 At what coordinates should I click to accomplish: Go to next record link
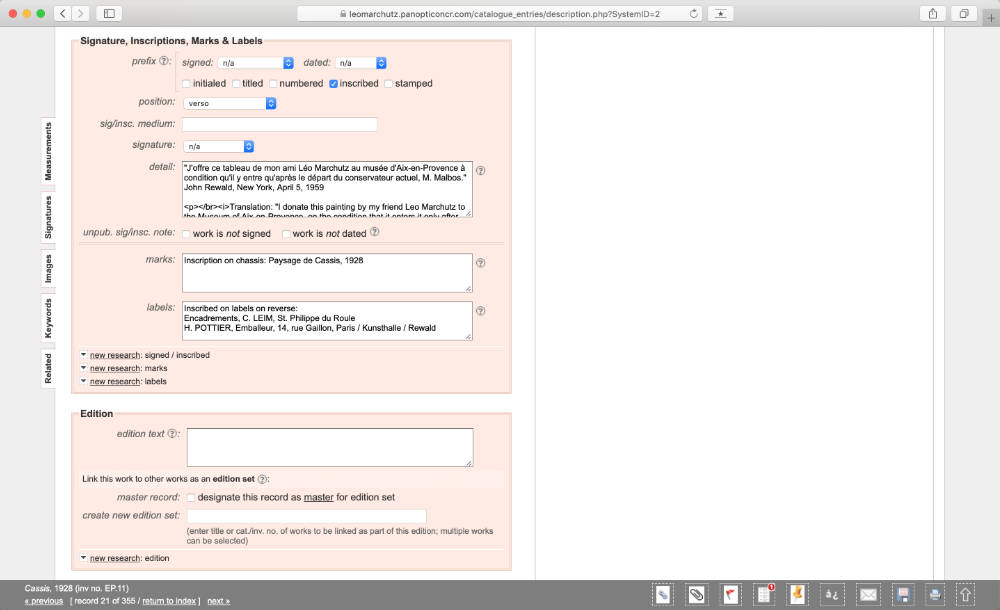coord(218,601)
